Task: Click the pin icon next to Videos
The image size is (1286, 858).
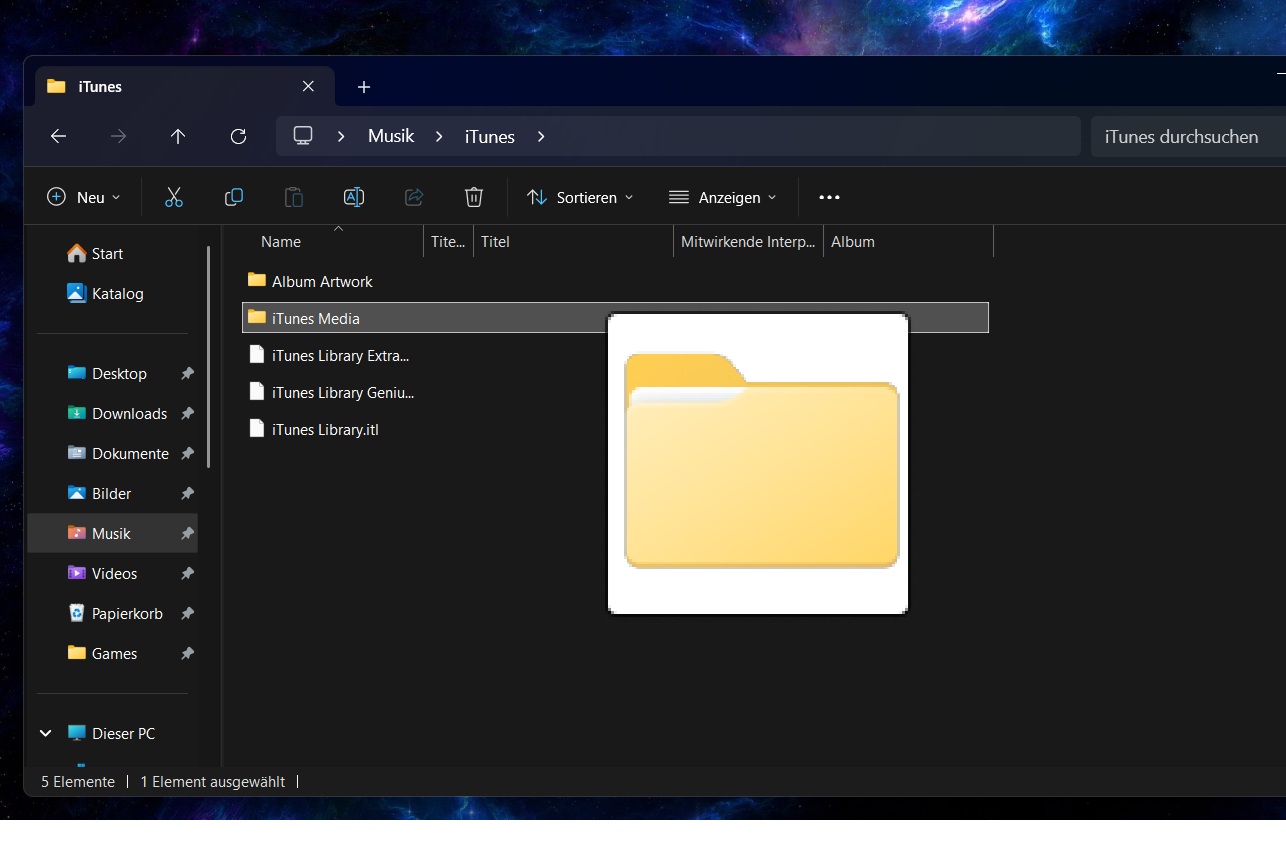Action: pyautogui.click(x=187, y=574)
